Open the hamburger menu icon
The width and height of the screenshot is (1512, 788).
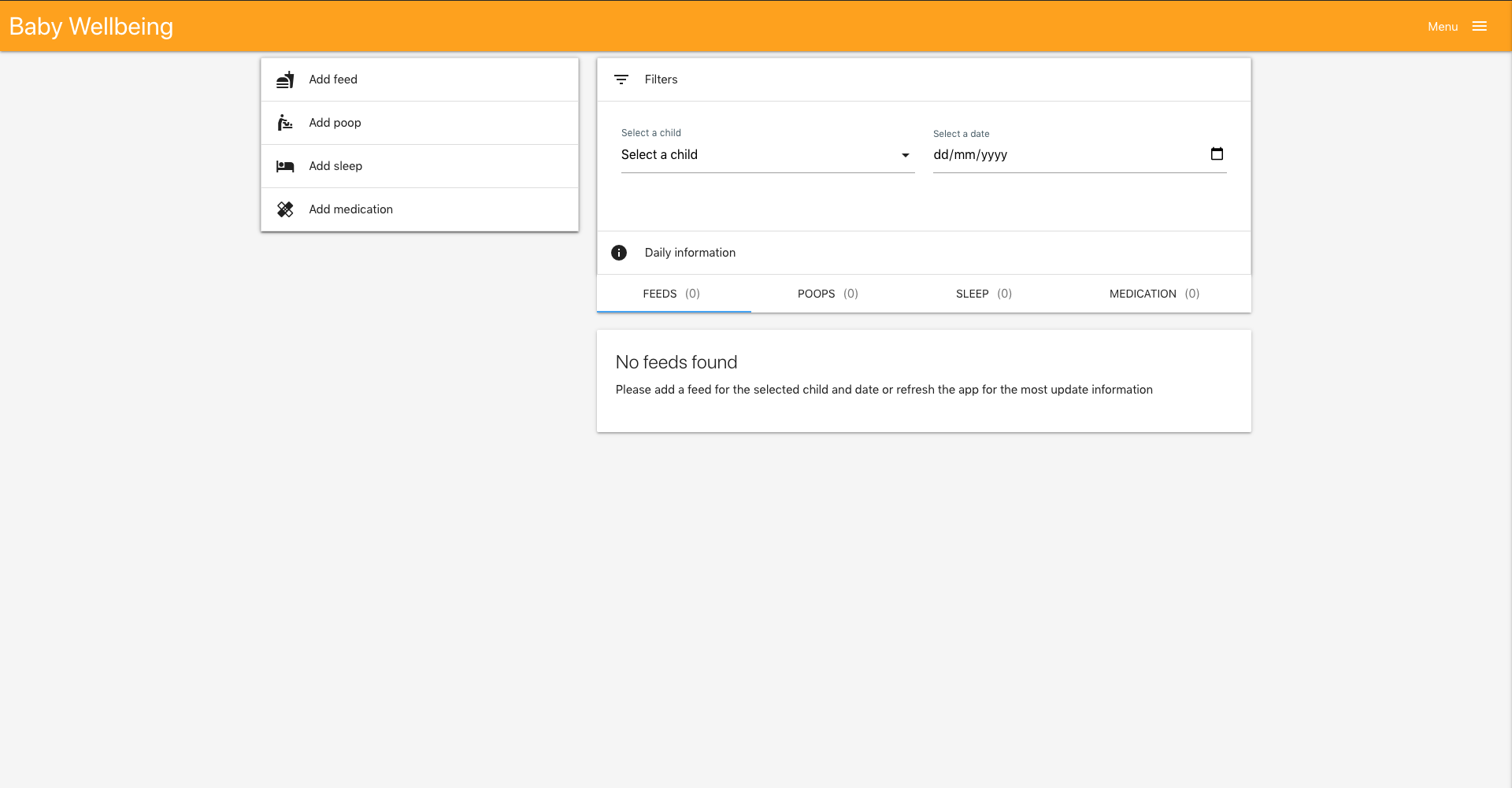pos(1480,27)
